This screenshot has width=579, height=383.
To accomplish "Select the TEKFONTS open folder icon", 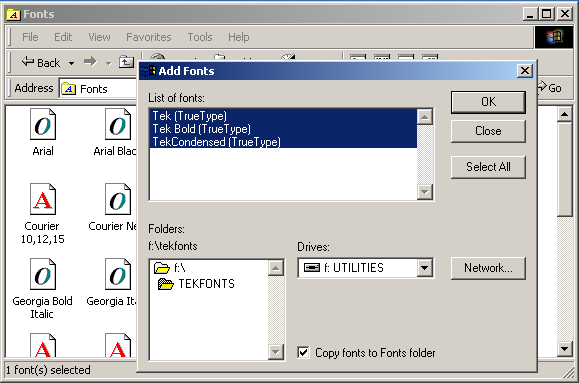I will (165, 284).
